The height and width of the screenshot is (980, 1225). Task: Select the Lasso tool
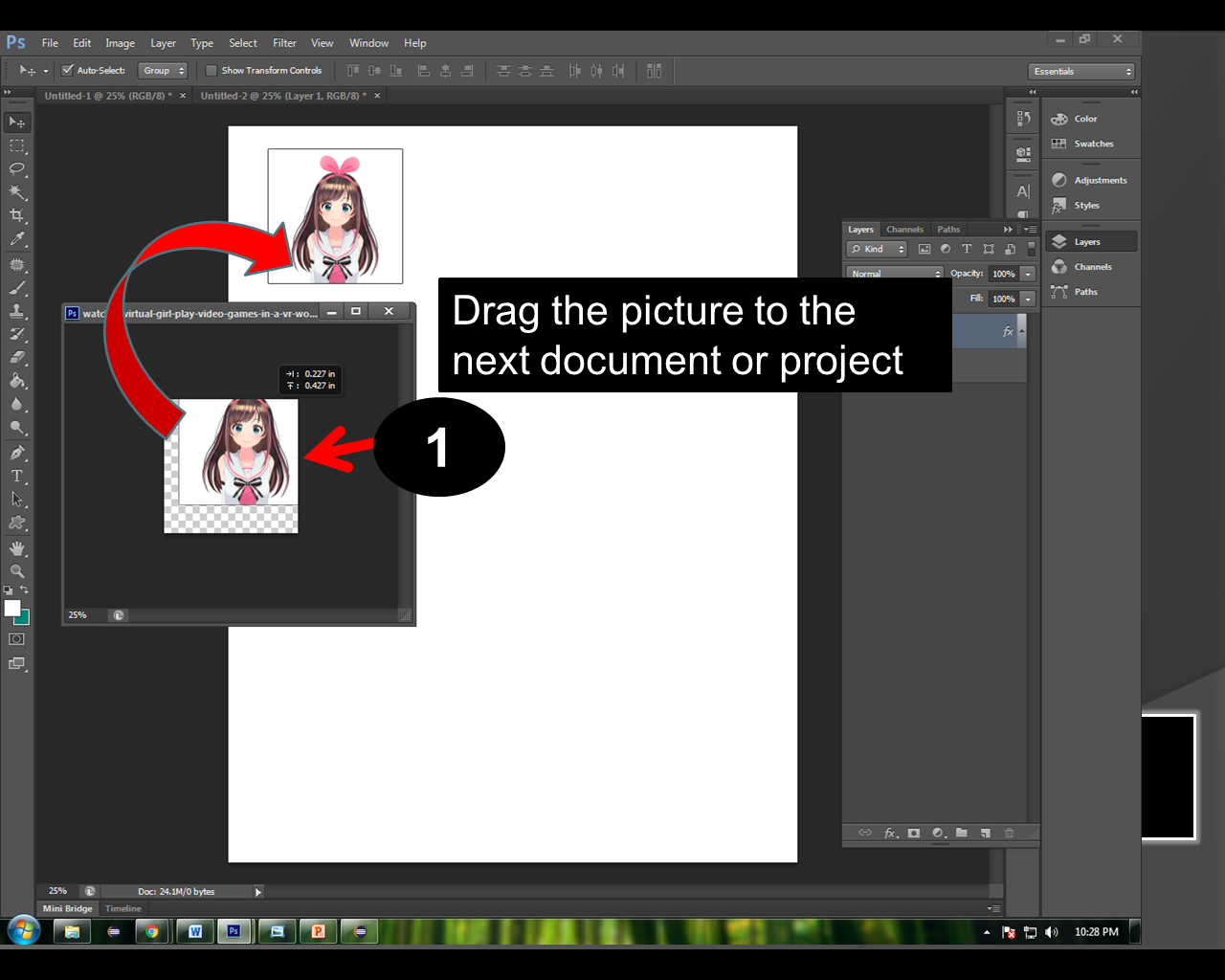[x=16, y=169]
